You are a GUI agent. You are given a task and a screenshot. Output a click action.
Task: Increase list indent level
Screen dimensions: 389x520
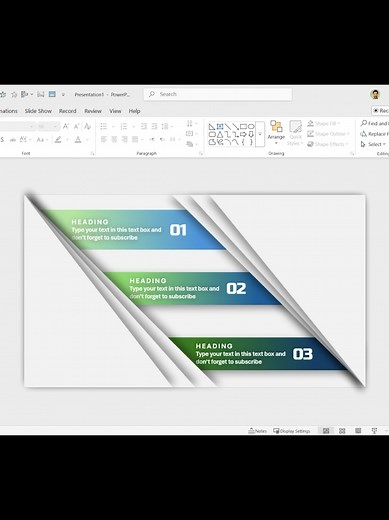[154, 126]
